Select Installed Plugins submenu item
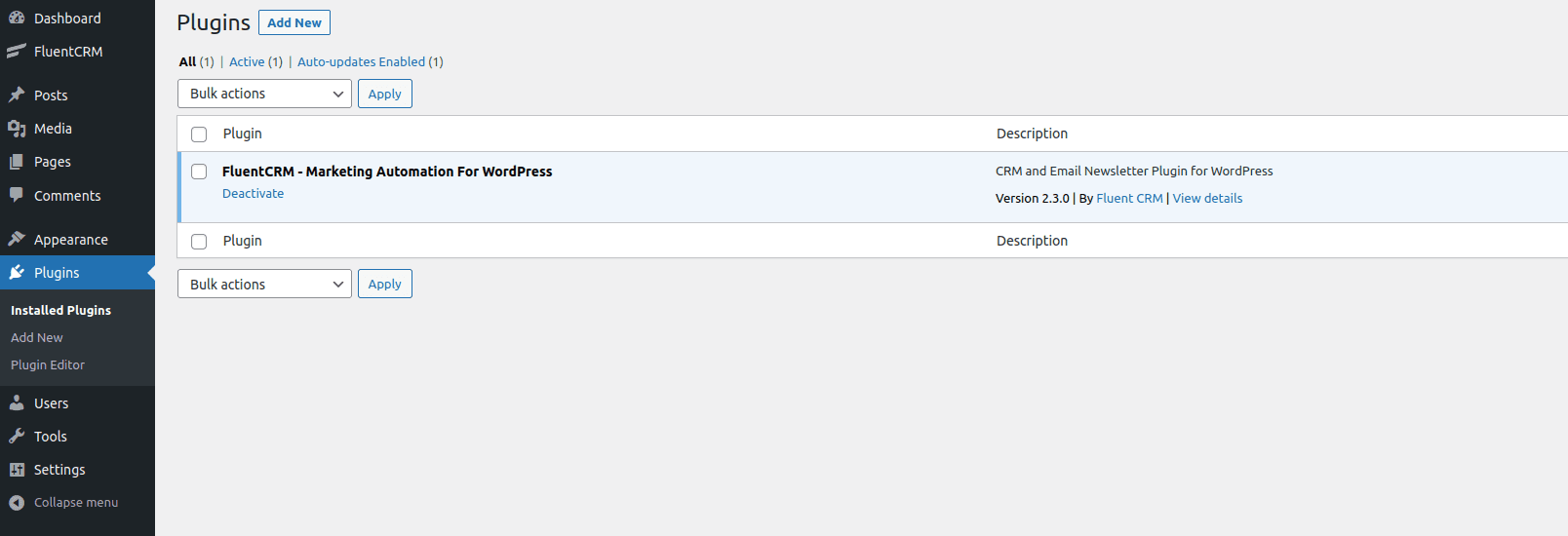 60,310
